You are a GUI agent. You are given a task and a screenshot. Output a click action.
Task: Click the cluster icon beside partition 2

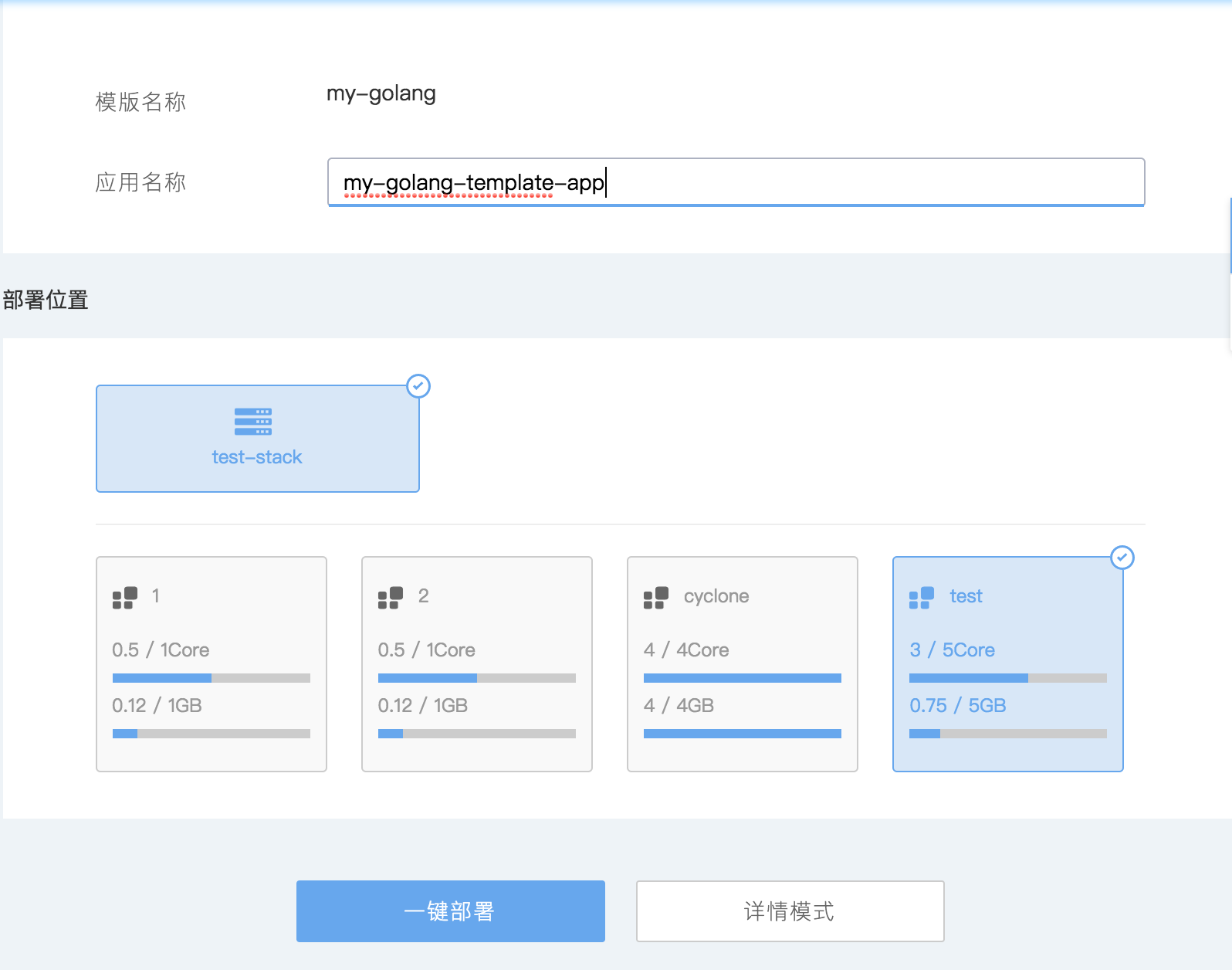tap(391, 597)
